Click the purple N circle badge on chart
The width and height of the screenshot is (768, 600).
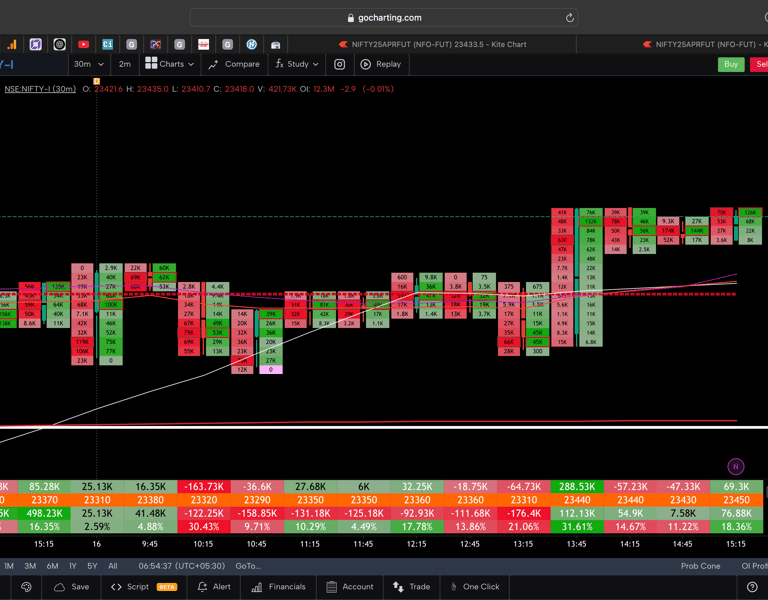pyautogui.click(x=736, y=467)
